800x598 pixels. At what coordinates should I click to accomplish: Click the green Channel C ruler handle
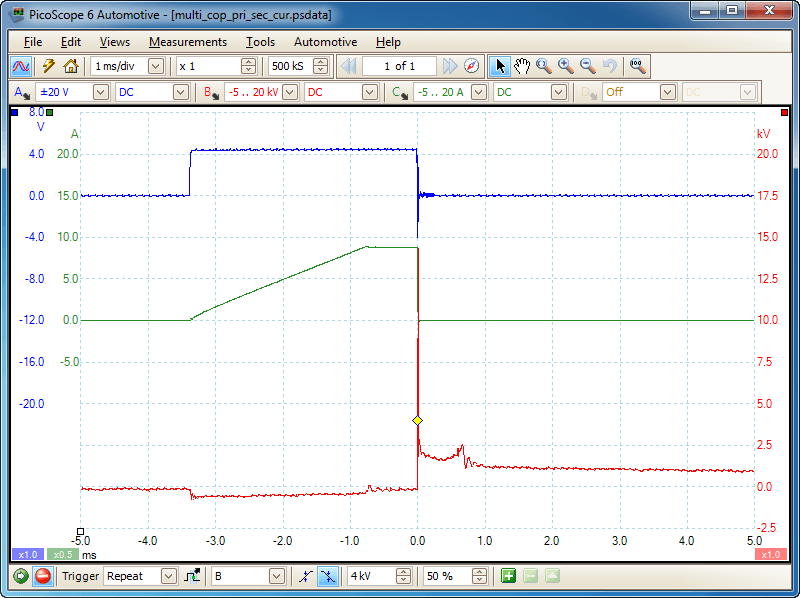click(x=49, y=112)
